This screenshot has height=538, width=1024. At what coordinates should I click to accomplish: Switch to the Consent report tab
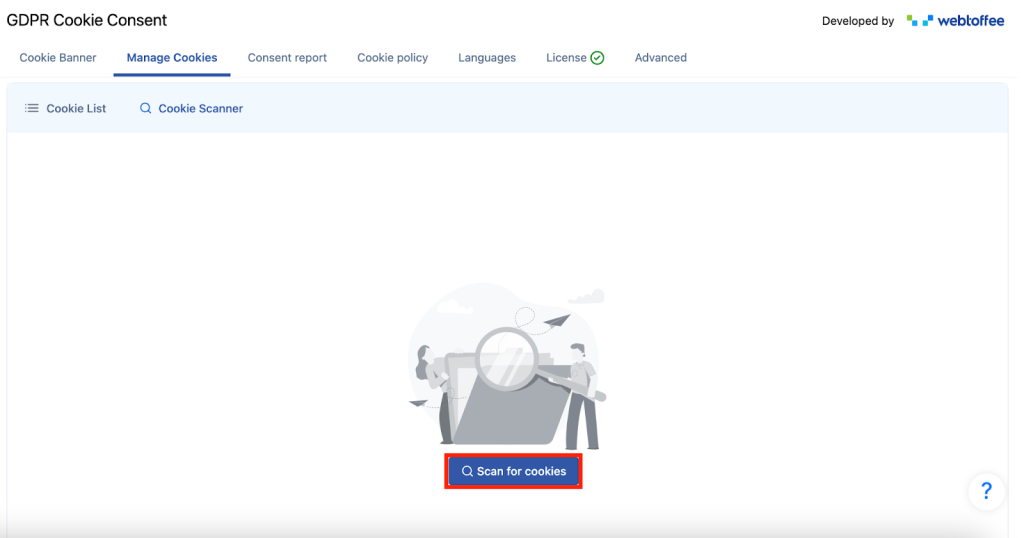point(287,58)
